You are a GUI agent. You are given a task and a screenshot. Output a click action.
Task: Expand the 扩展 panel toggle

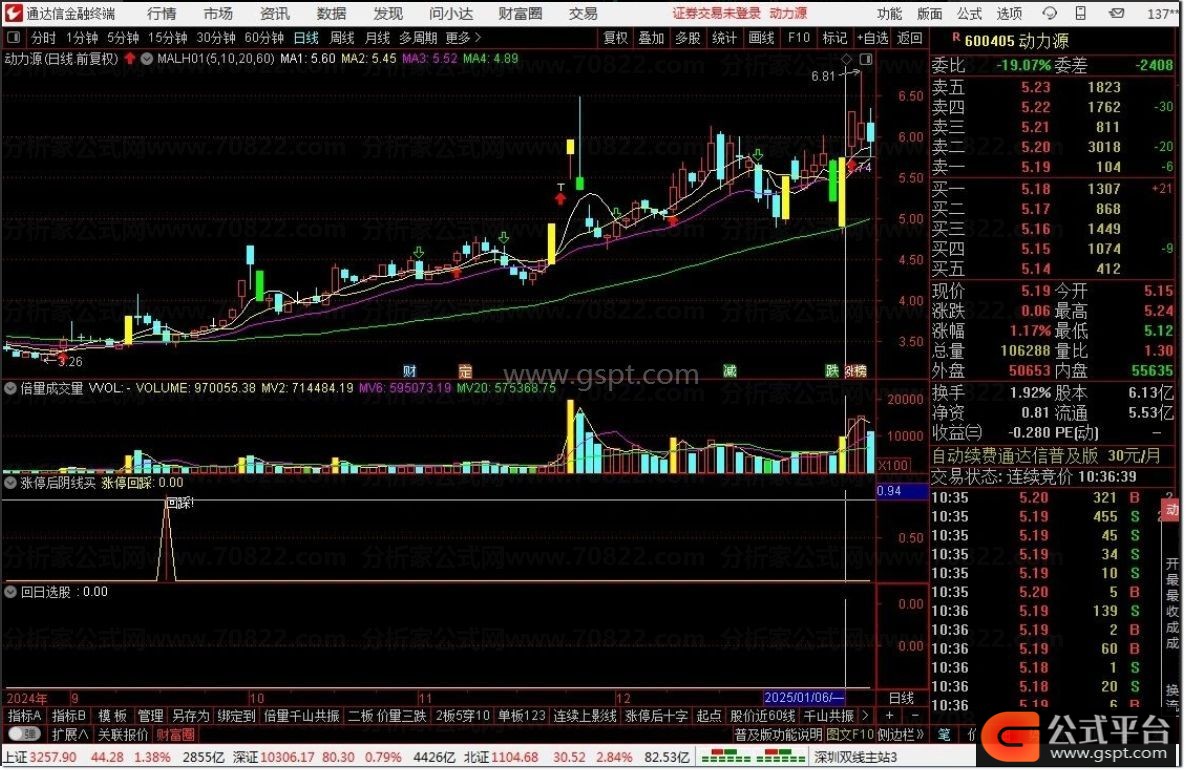pos(70,734)
